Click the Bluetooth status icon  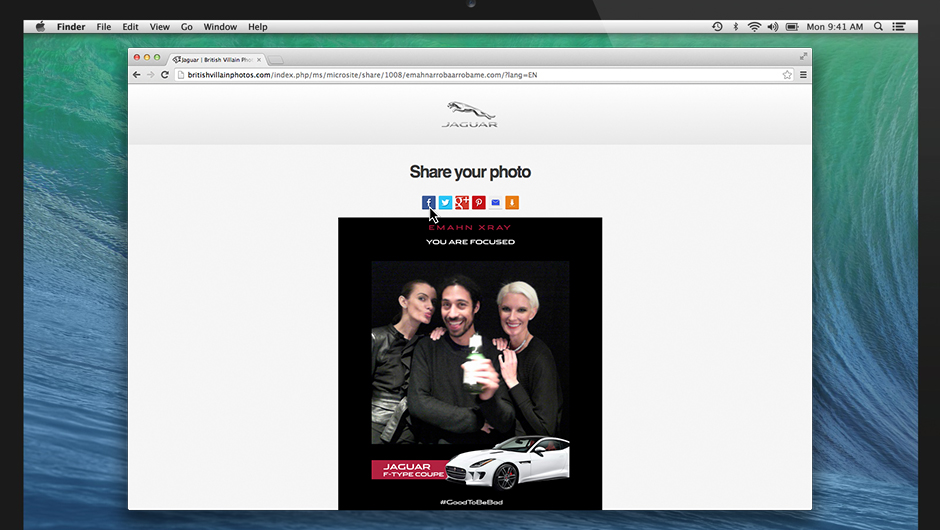(736, 26)
